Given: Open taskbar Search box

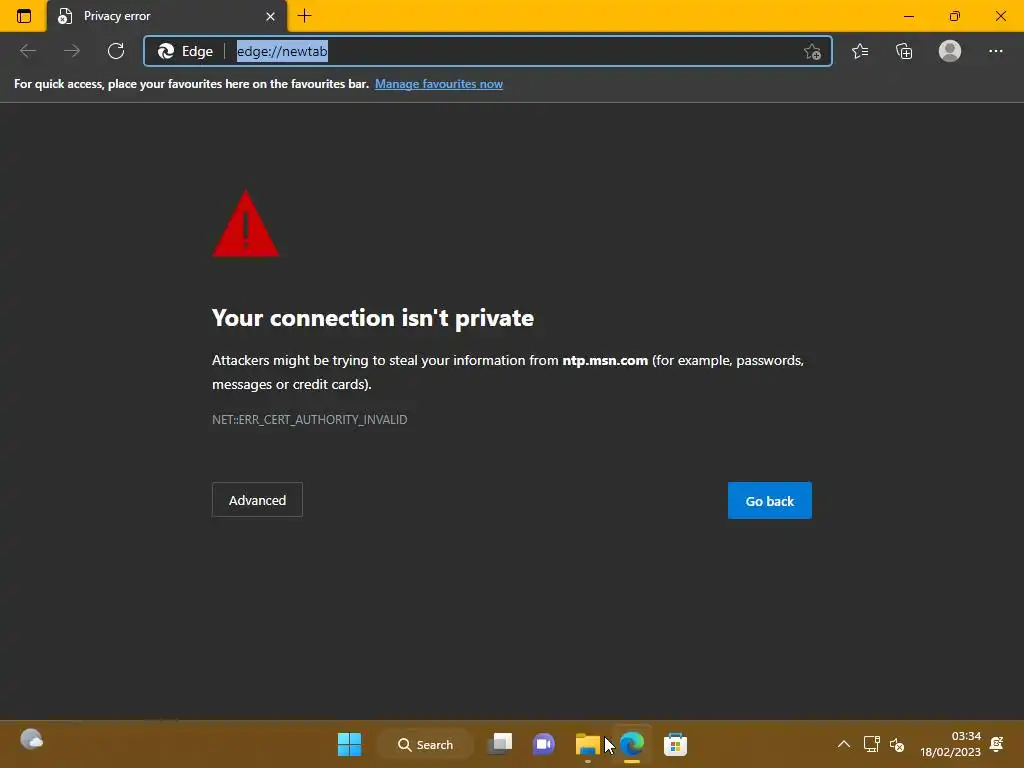Looking at the screenshot, I should [x=426, y=744].
